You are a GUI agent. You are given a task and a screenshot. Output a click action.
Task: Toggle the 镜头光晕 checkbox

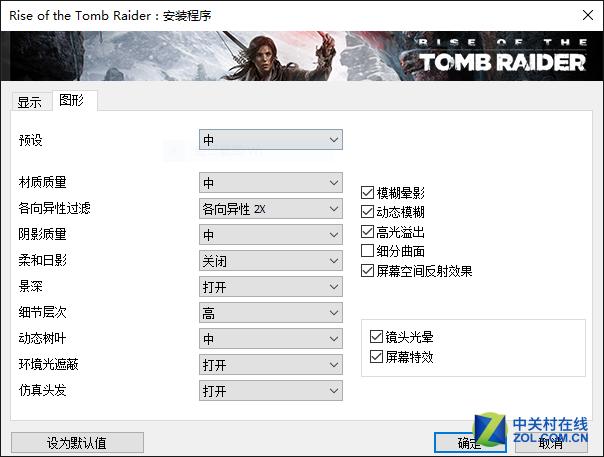pos(376,337)
